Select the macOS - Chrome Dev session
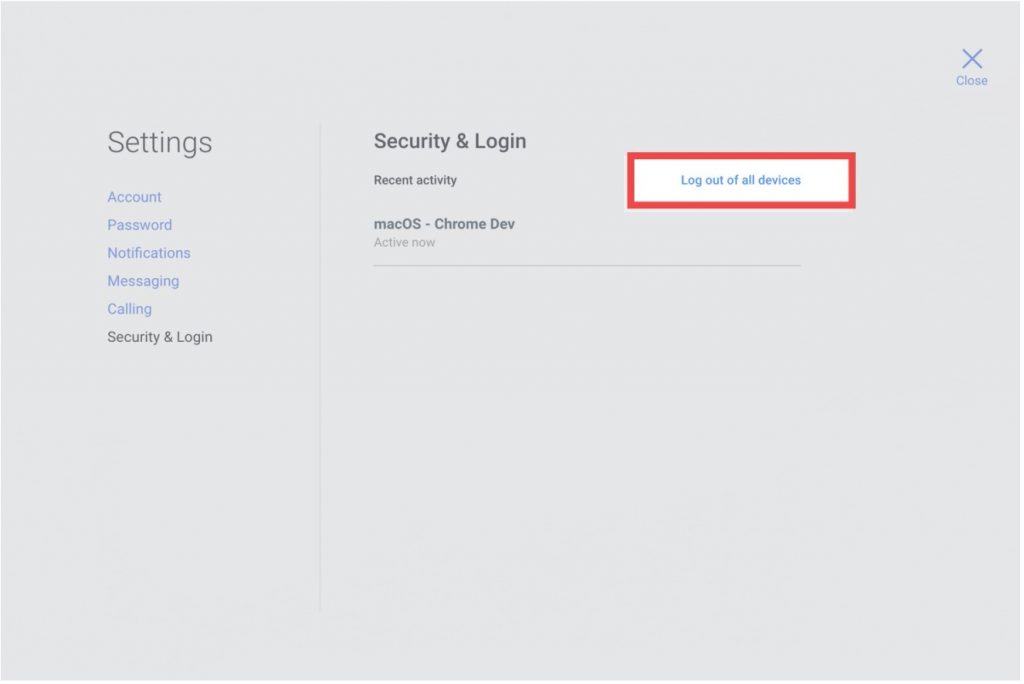 click(x=444, y=224)
